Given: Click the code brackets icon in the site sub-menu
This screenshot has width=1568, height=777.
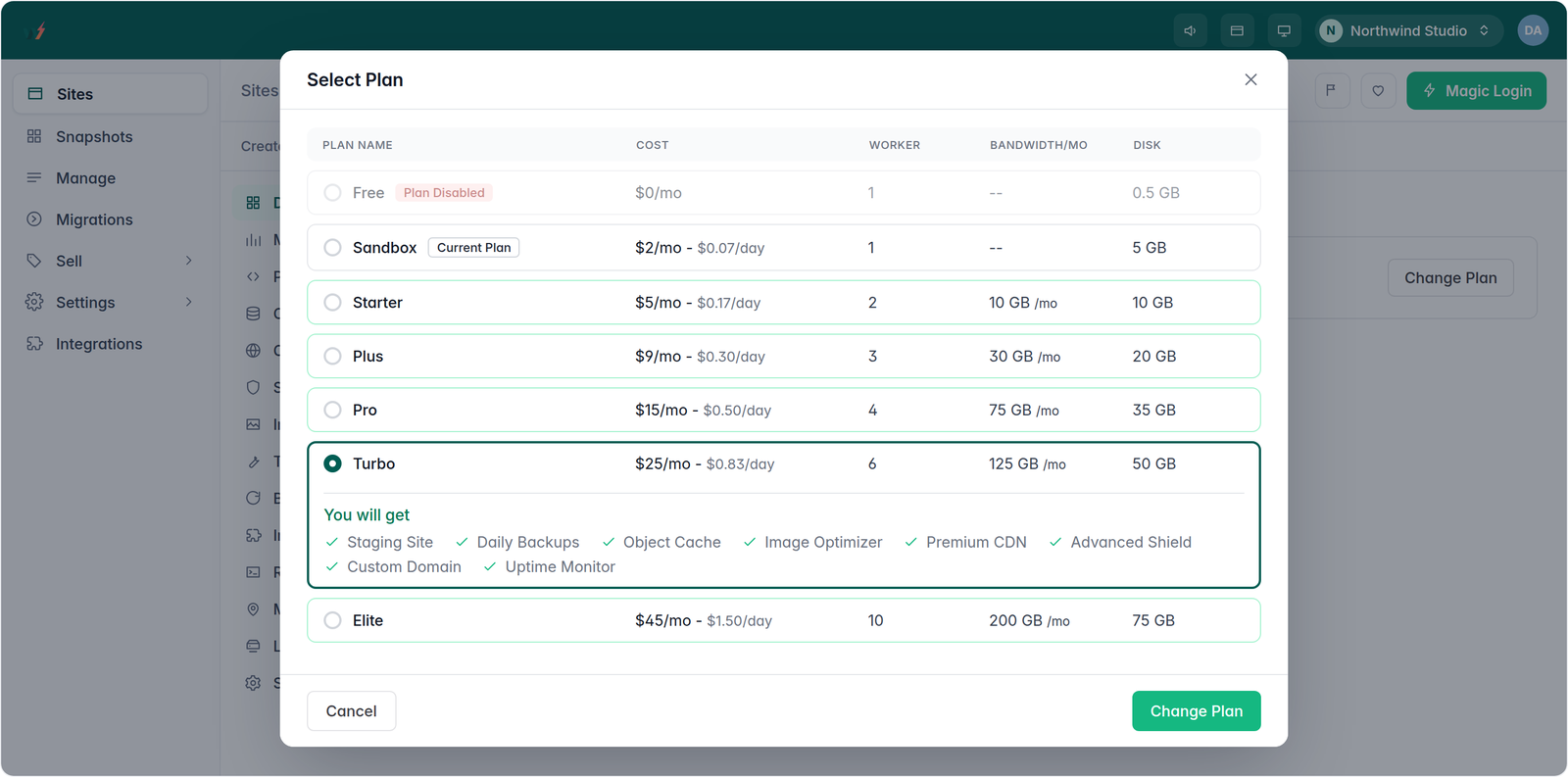Looking at the screenshot, I should tap(253, 276).
